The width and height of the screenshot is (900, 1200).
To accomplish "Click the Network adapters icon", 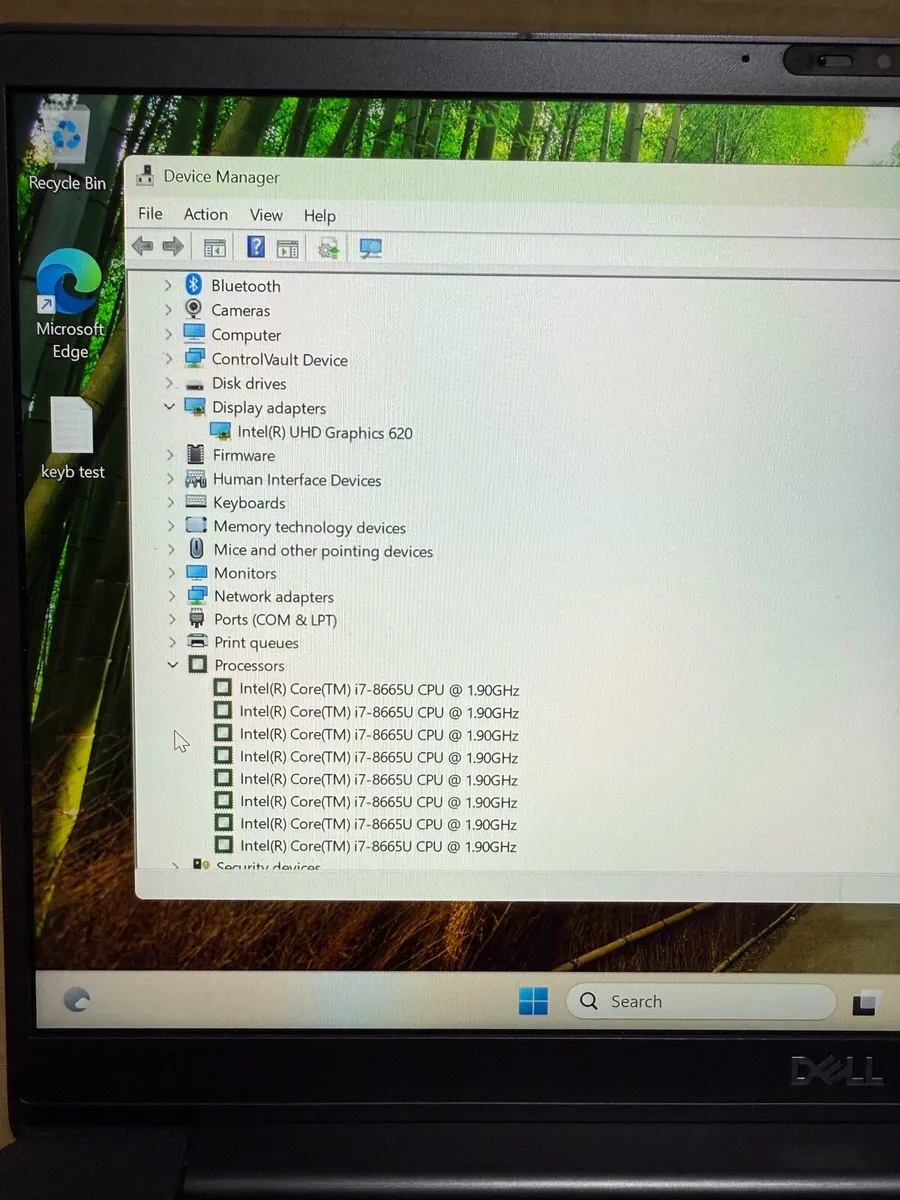I will click(197, 596).
